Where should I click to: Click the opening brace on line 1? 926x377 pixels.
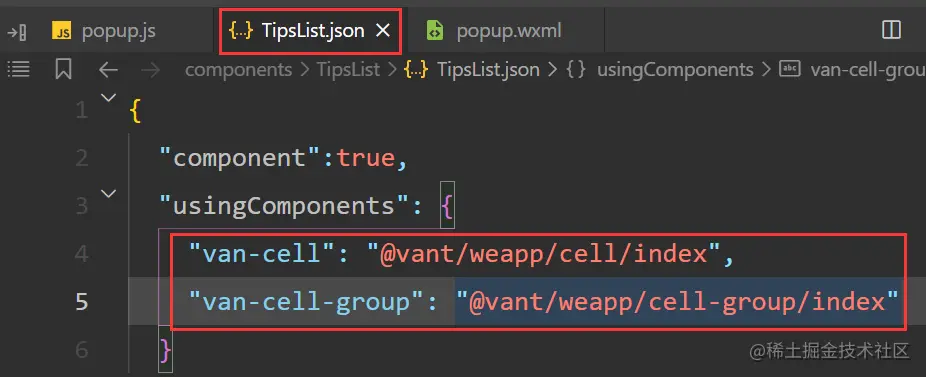pos(136,111)
